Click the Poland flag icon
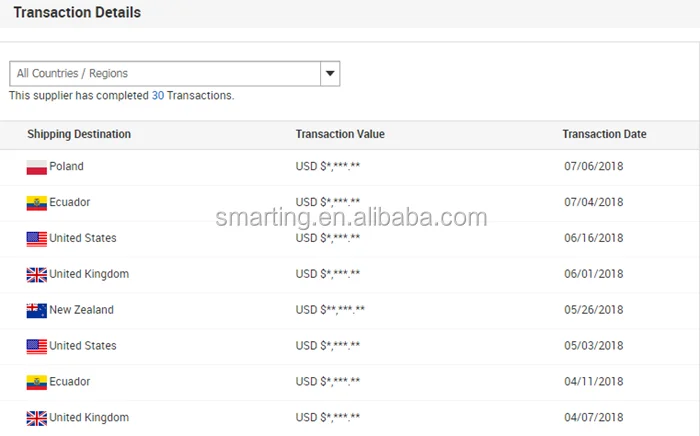The image size is (700, 436). [37, 167]
